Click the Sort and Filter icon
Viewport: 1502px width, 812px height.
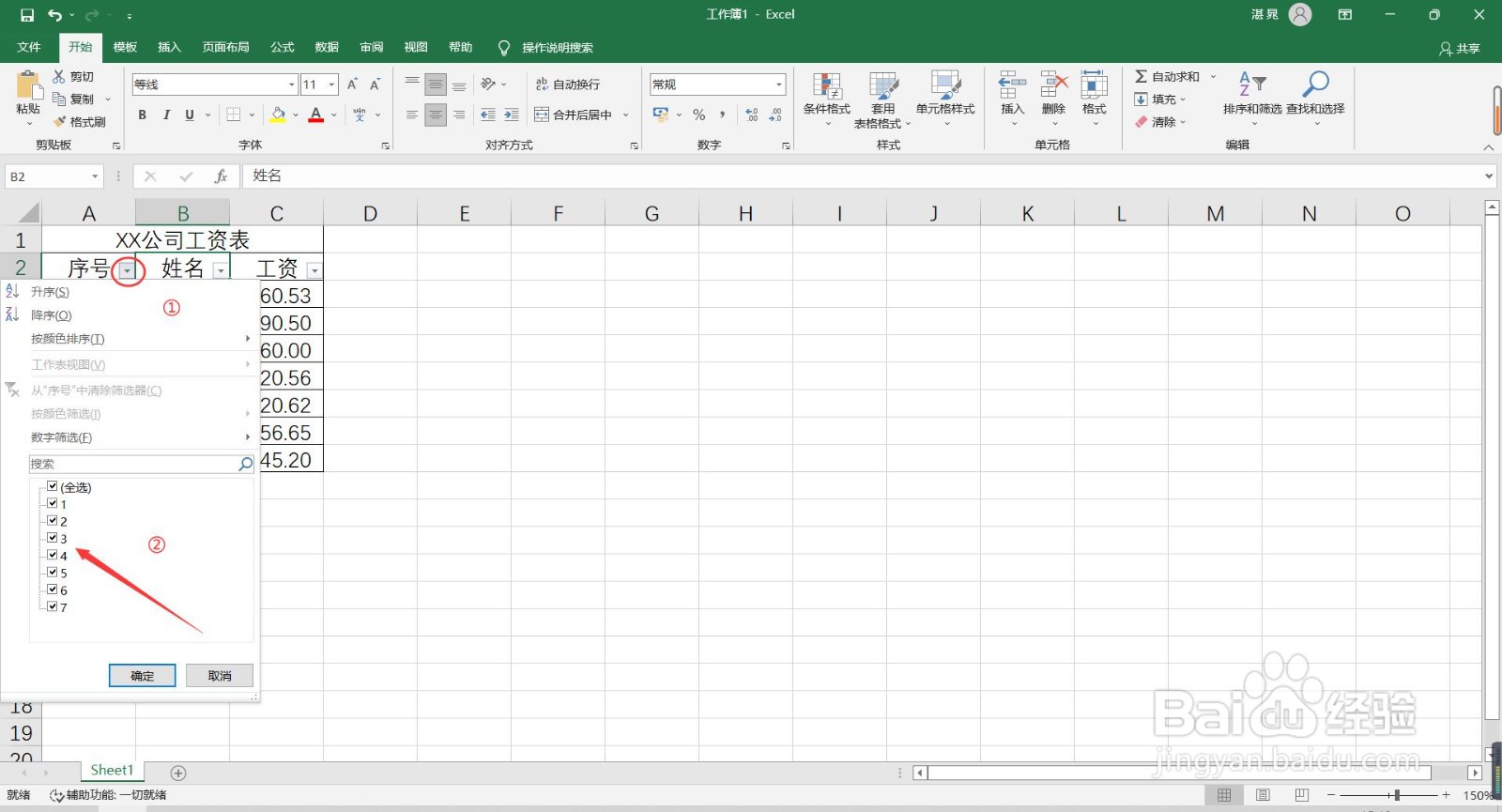(x=1252, y=84)
